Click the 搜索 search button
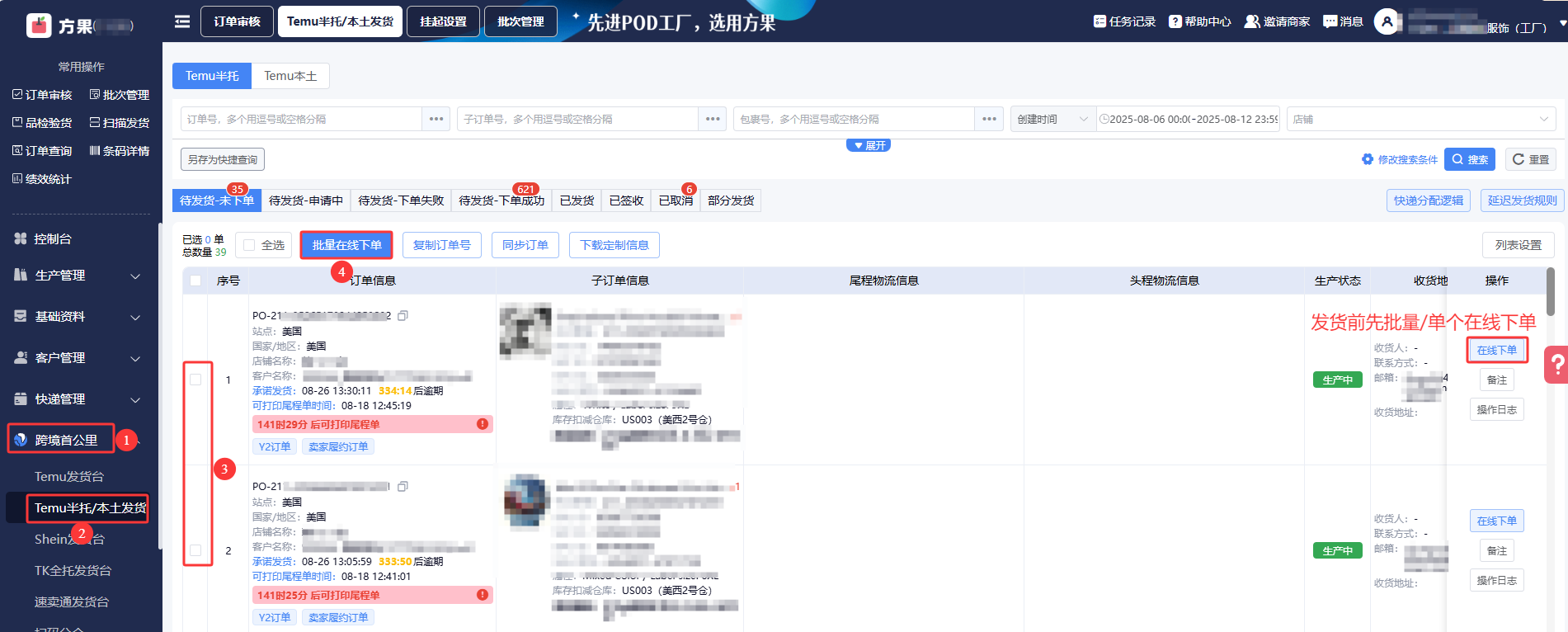1568x632 pixels. point(1470,159)
